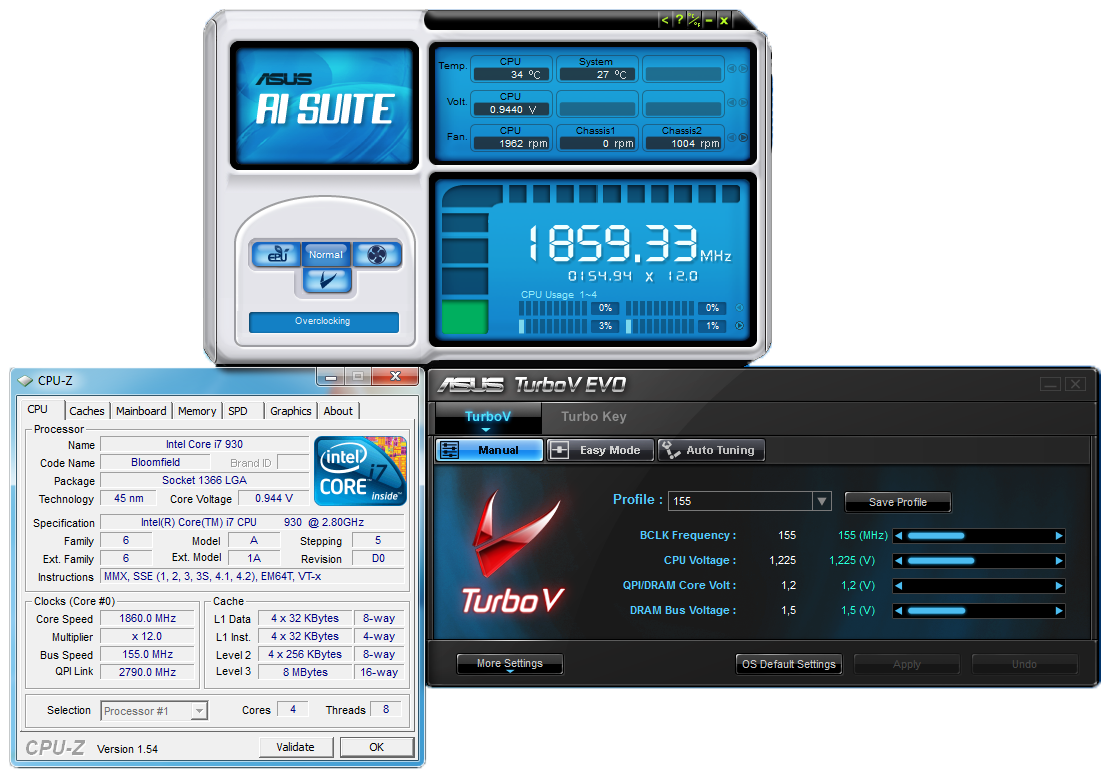Decrease CPU Voltage with its left arrow
Image resolution: width=1101 pixels, height=773 pixels.
[898, 561]
